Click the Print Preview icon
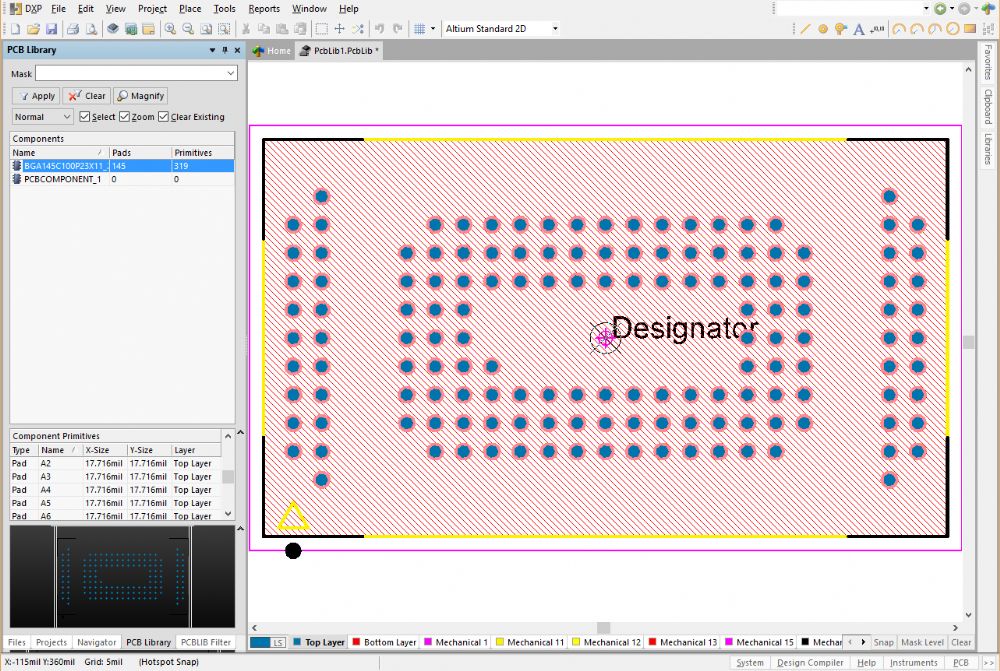 point(91,29)
